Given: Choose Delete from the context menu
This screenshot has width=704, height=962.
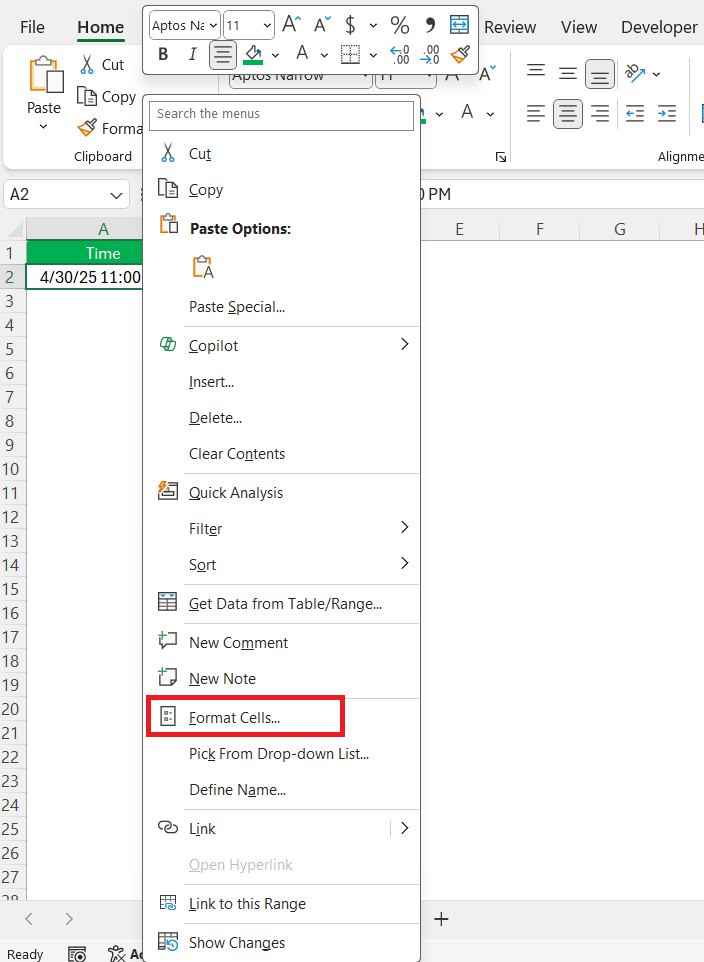Looking at the screenshot, I should (281, 418).
